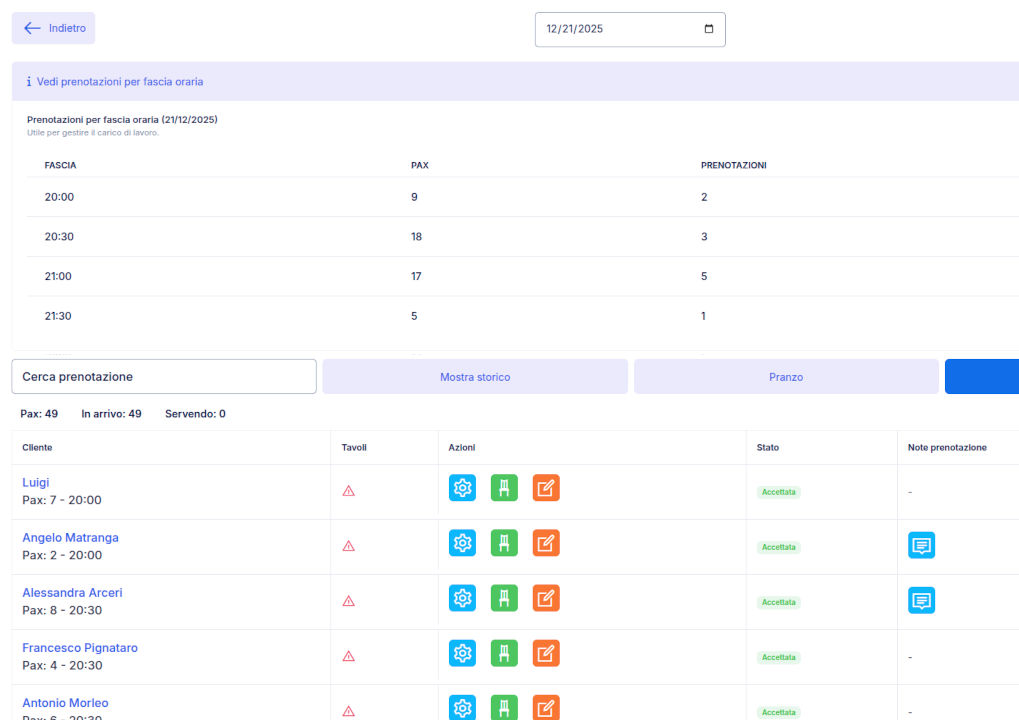1019x720 pixels.
Task: Go back using the Indietro button
Action: (x=53, y=27)
